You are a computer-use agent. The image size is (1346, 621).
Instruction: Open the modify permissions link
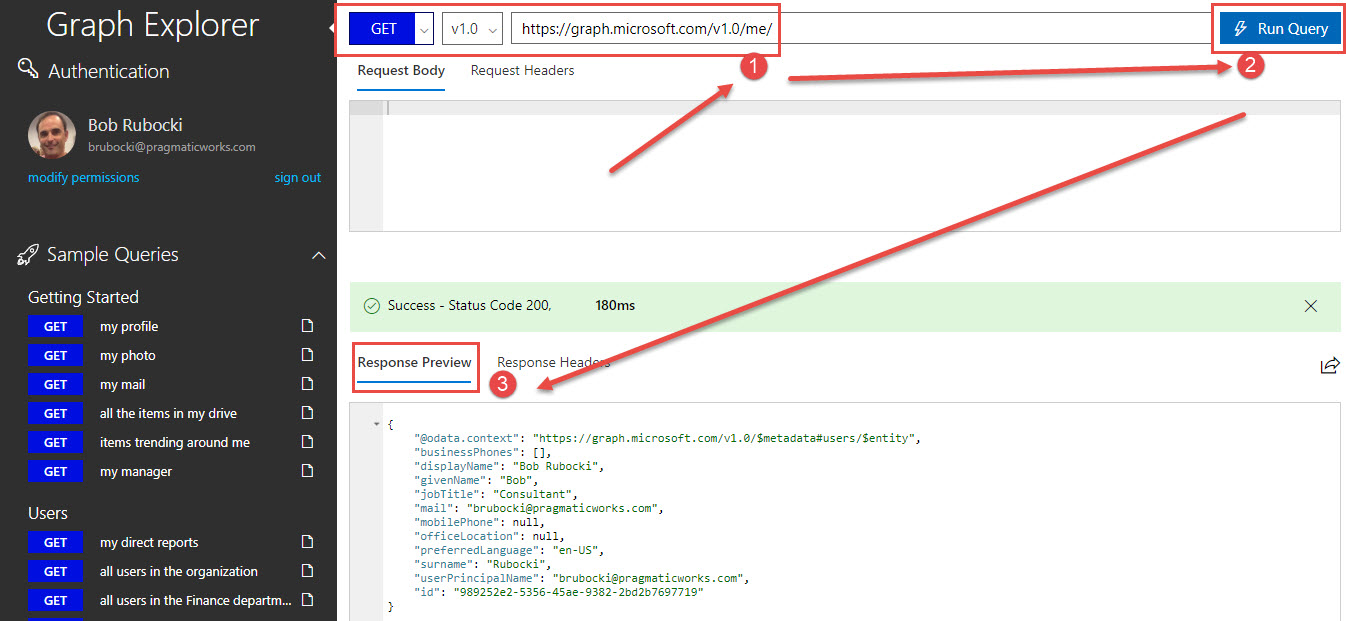(x=83, y=177)
